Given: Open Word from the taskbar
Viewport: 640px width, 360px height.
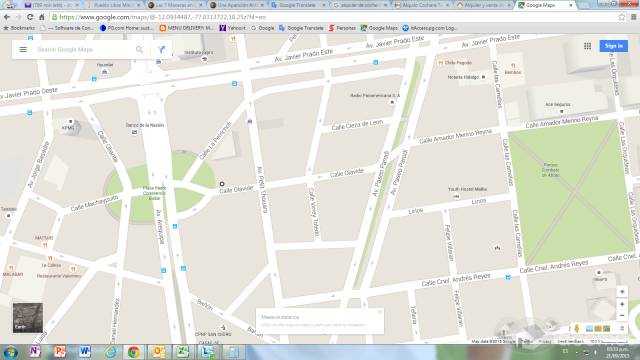Looking at the screenshot, I should point(84,351).
